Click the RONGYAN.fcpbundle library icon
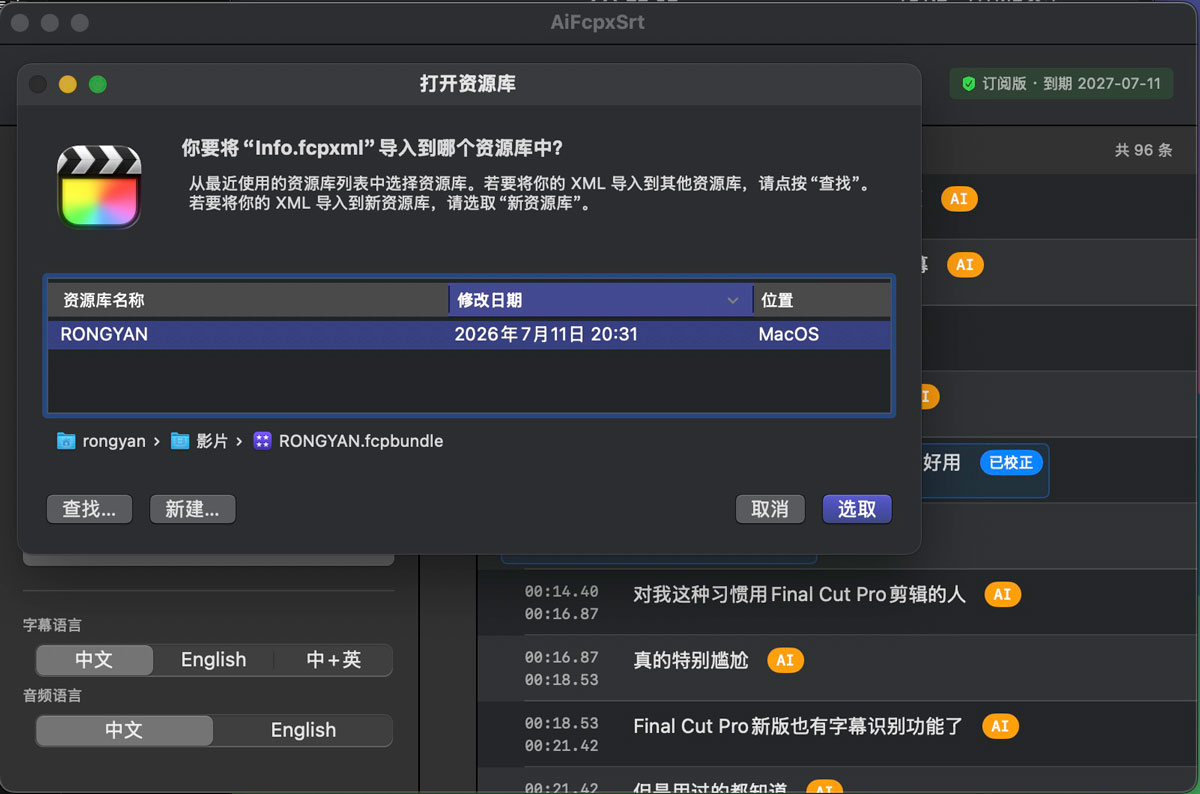The image size is (1200, 794). coord(262,441)
